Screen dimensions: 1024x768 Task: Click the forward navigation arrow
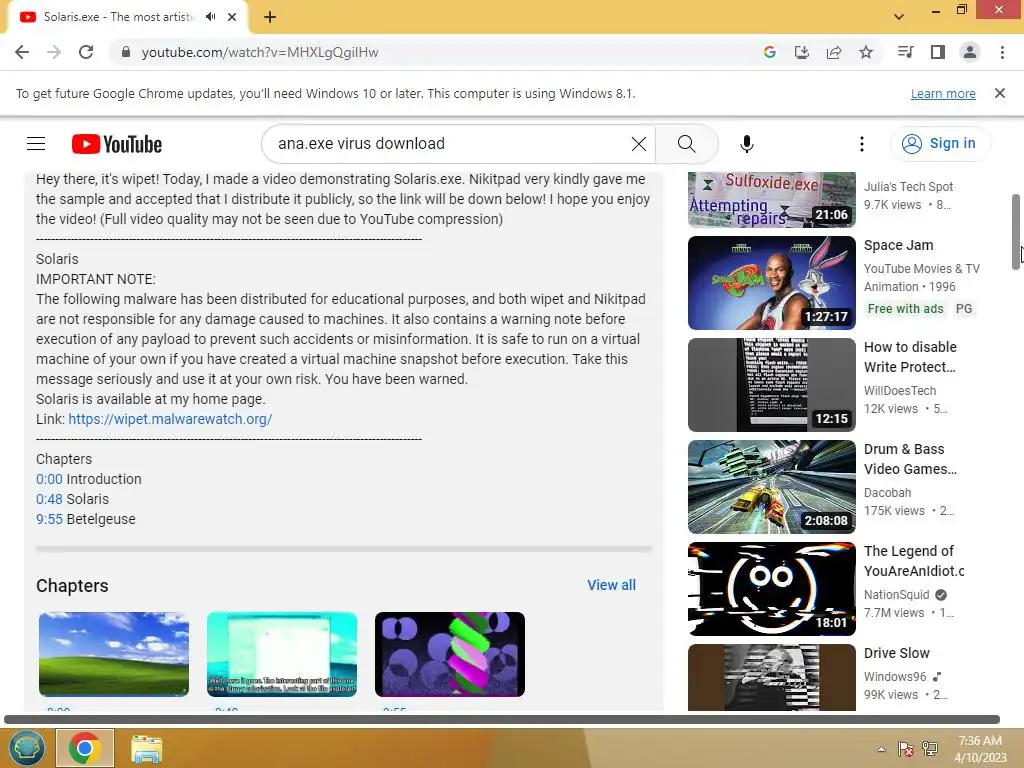pyautogui.click(x=54, y=52)
